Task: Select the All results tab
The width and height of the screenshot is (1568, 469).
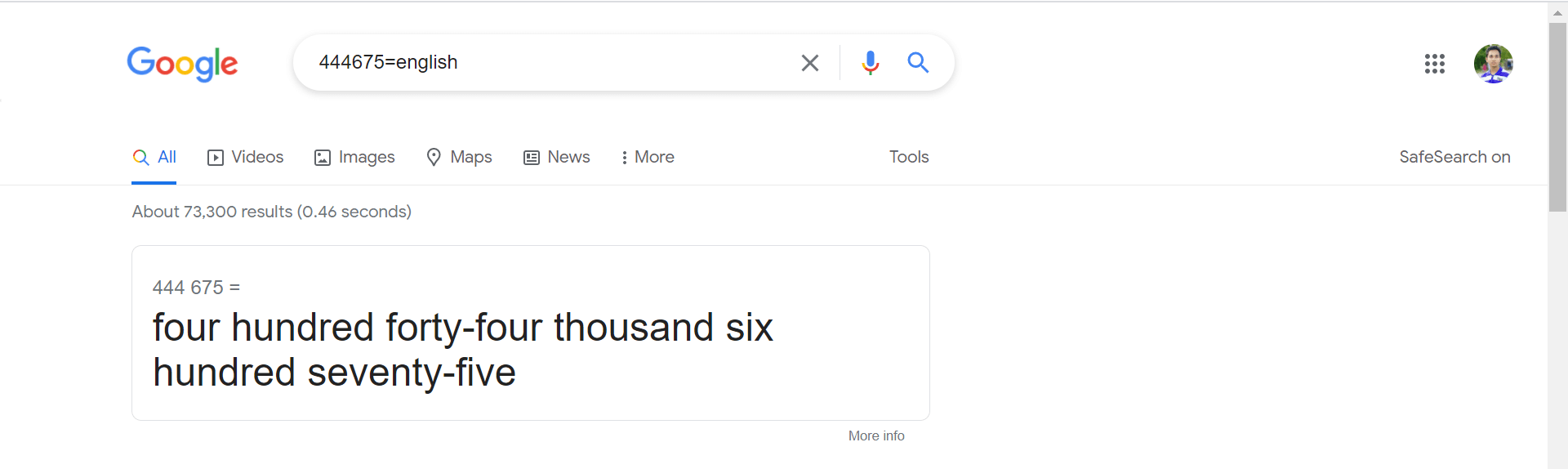Action: pyautogui.click(x=154, y=157)
